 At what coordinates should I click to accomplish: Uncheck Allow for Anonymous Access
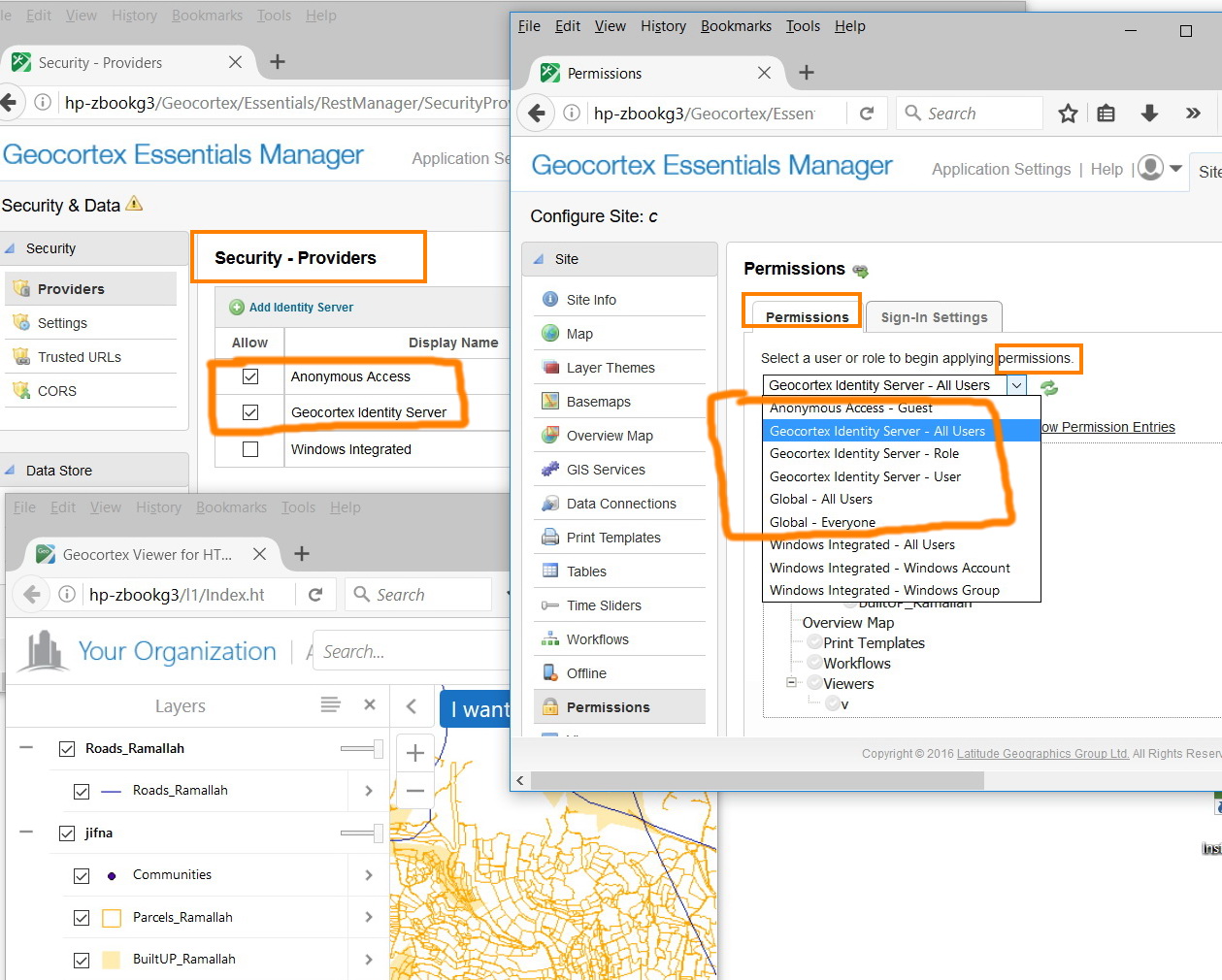[250, 376]
